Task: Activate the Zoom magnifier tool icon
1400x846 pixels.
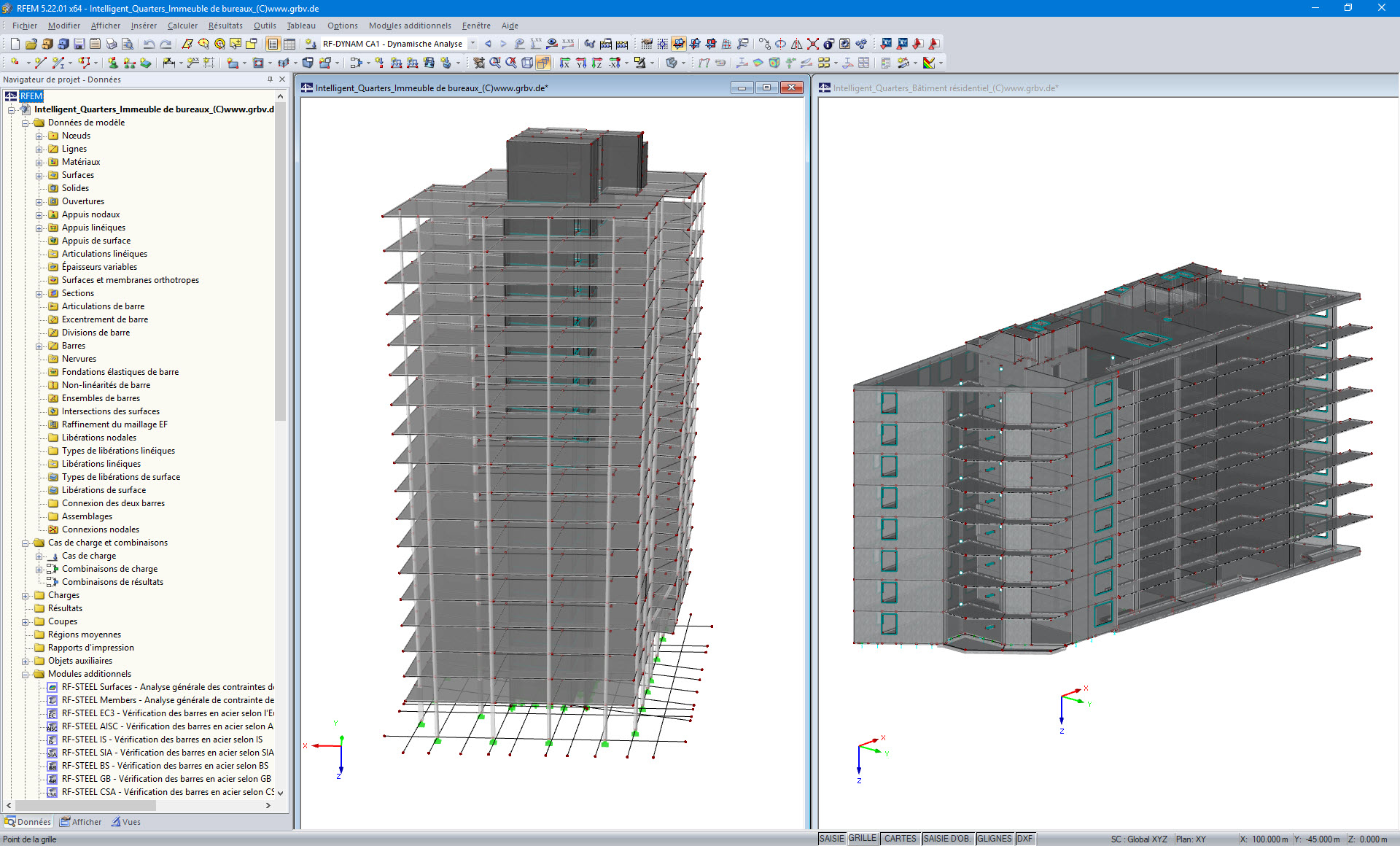Action: (497, 63)
